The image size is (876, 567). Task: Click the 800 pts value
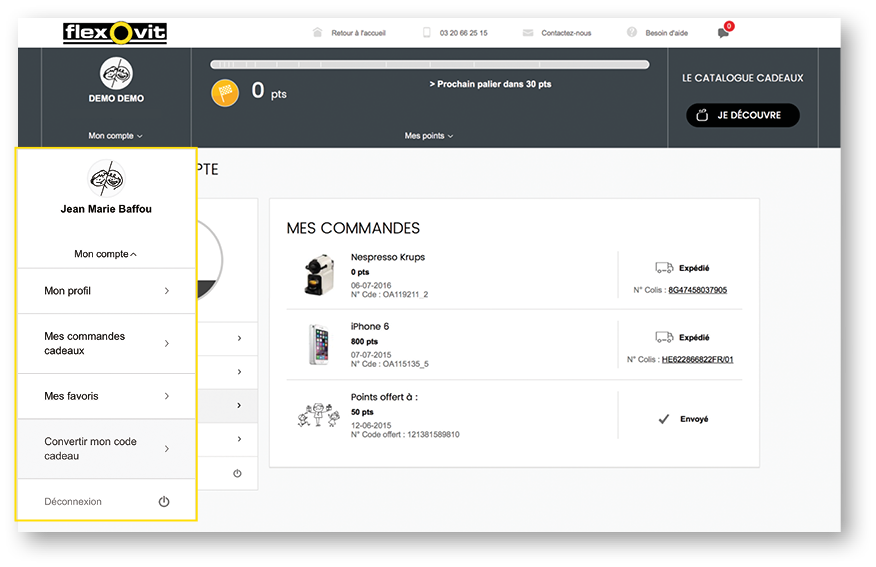[364, 341]
